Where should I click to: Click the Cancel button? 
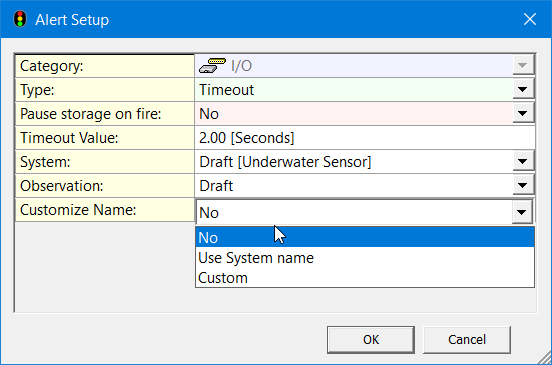coord(467,340)
